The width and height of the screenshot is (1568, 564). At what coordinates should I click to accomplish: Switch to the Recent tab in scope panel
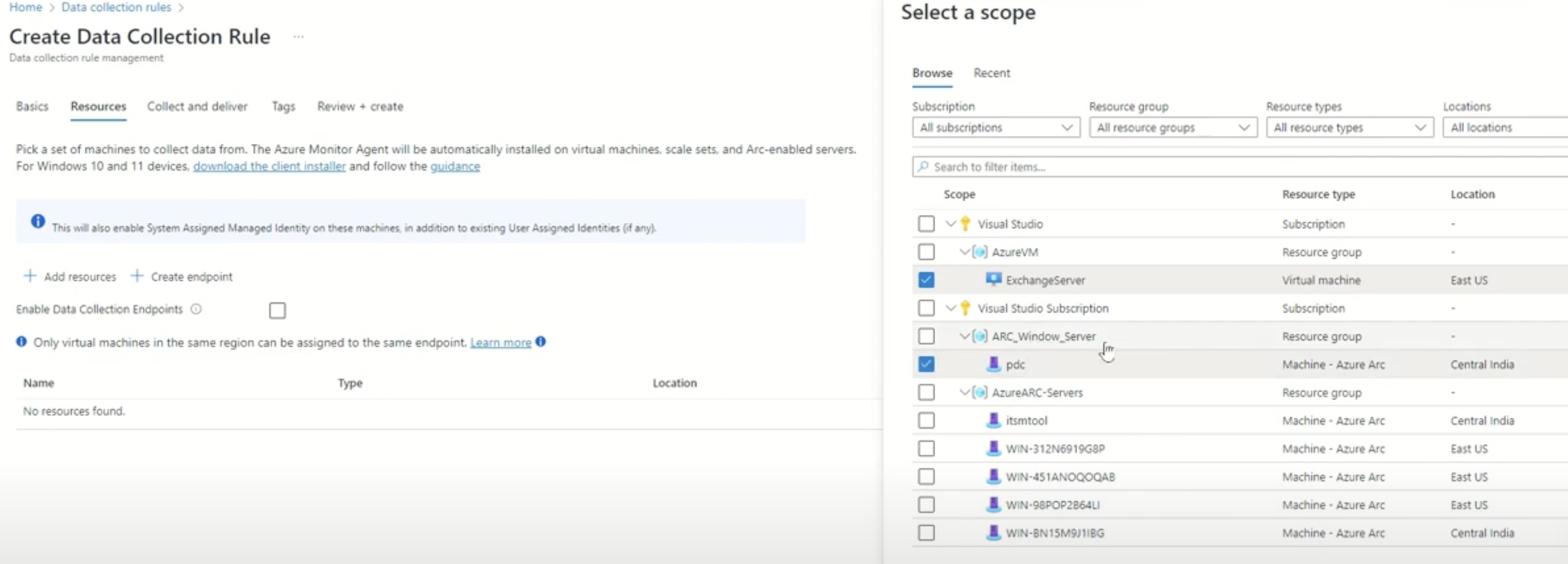click(991, 72)
